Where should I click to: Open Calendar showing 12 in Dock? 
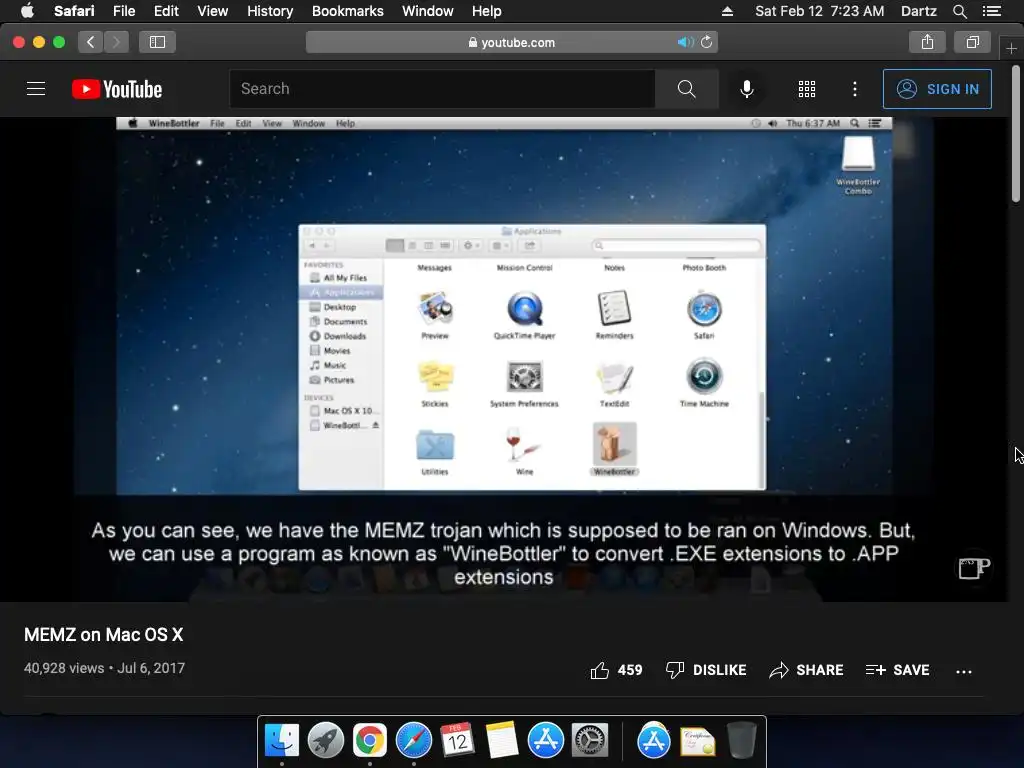[457, 741]
